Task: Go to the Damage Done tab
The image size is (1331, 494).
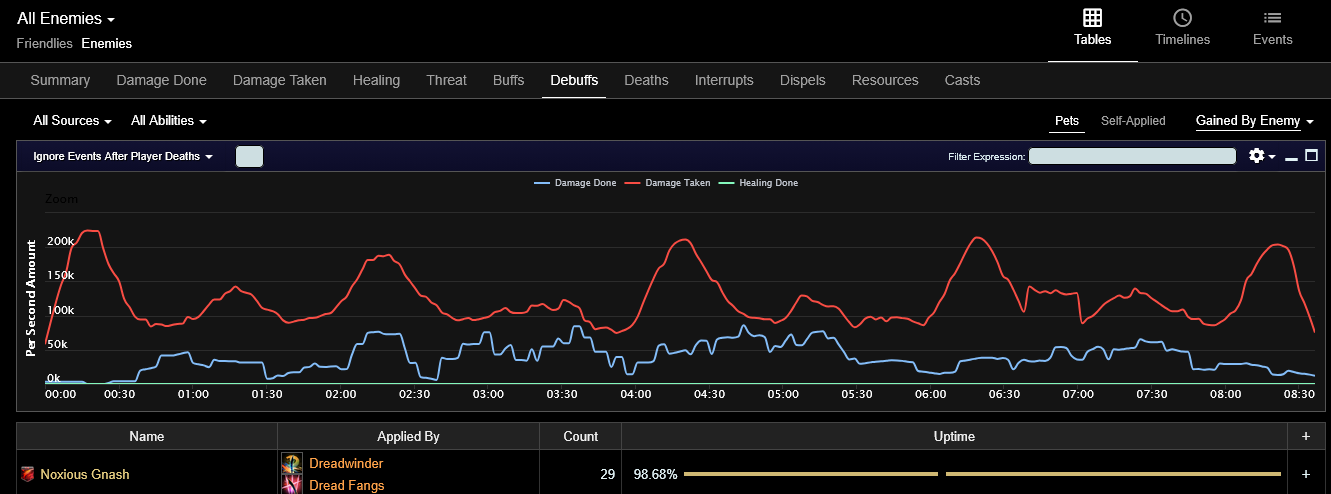Action: tap(161, 80)
